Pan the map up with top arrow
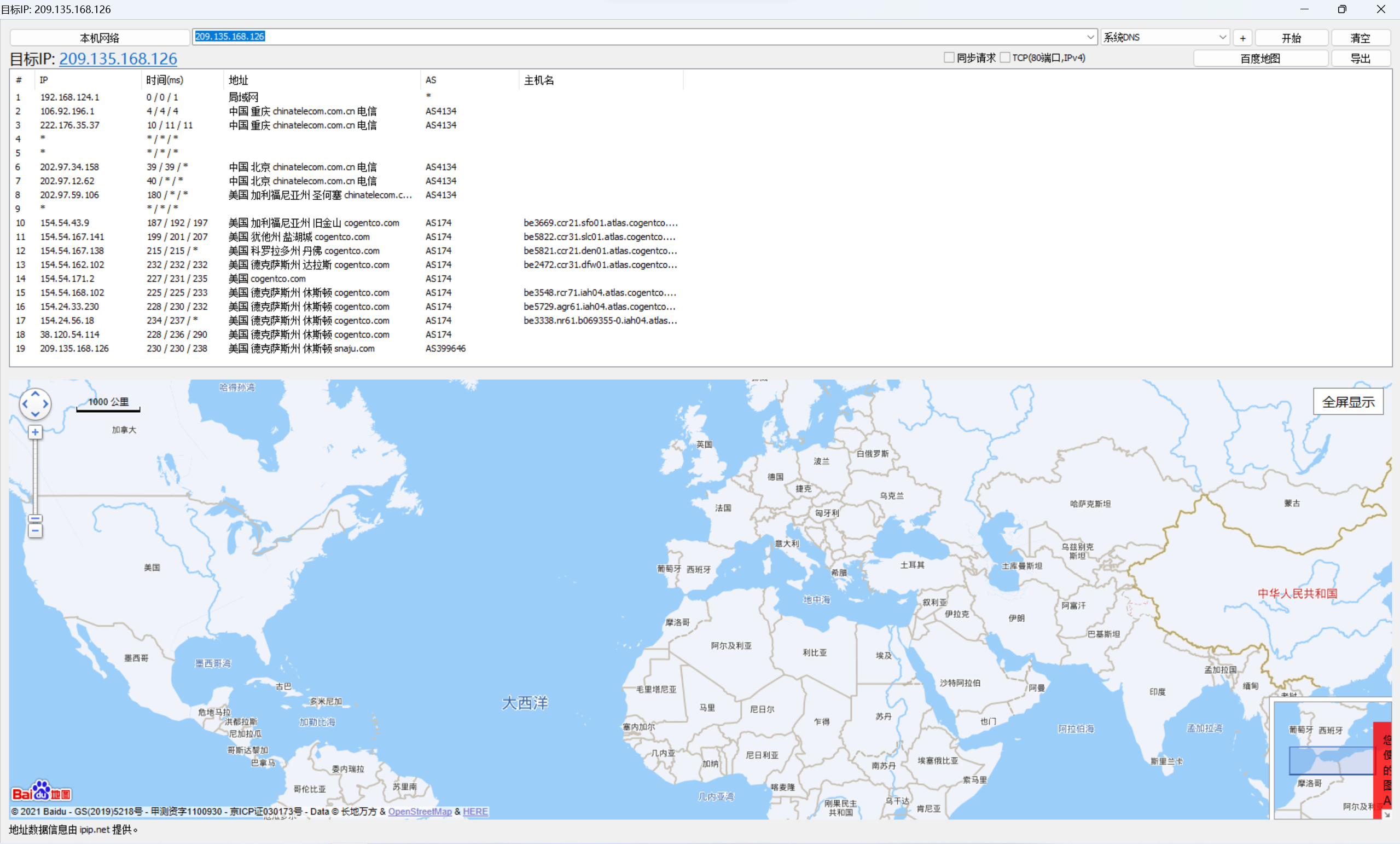The height and width of the screenshot is (844, 1400). click(x=35, y=394)
